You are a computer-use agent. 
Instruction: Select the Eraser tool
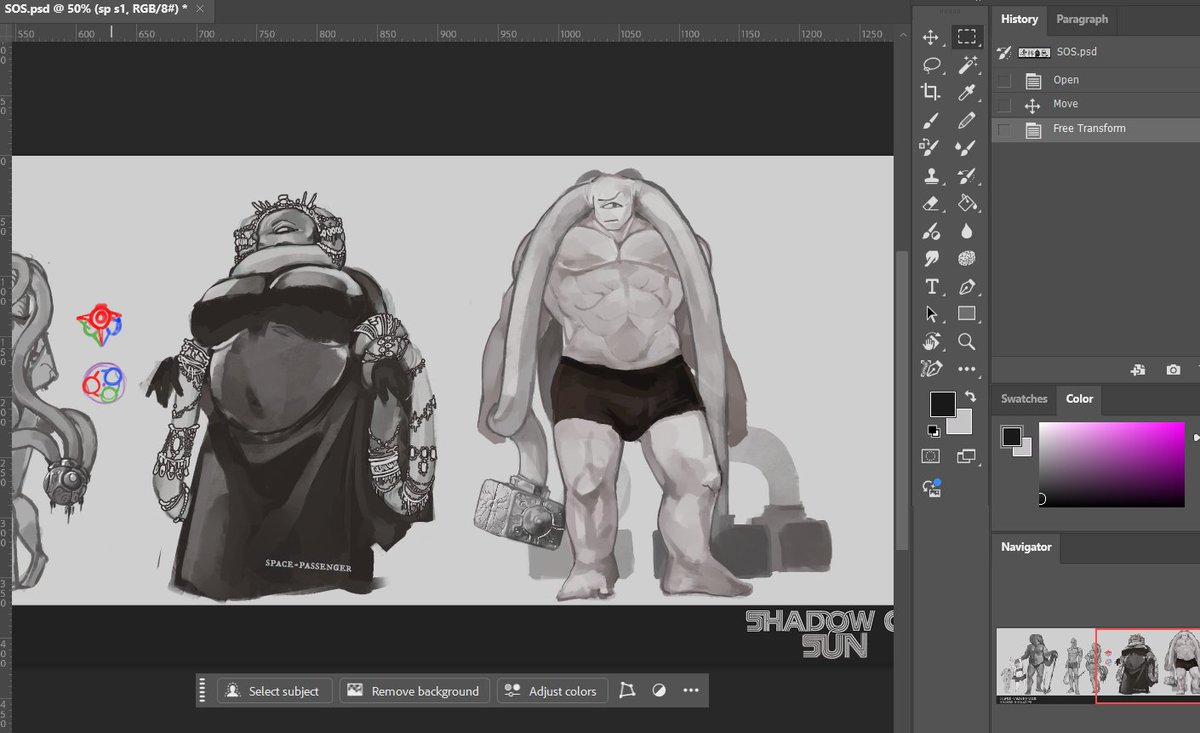click(x=931, y=204)
